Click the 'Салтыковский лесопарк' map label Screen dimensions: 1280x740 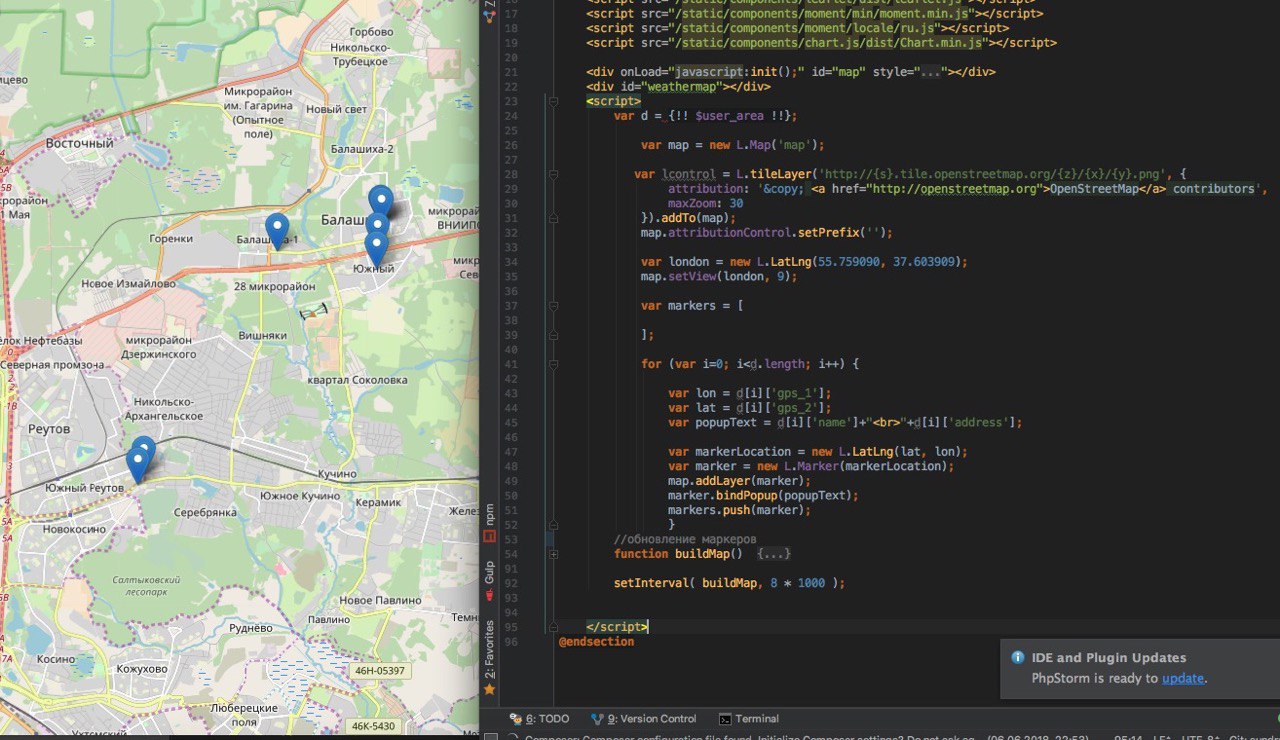tap(146, 586)
